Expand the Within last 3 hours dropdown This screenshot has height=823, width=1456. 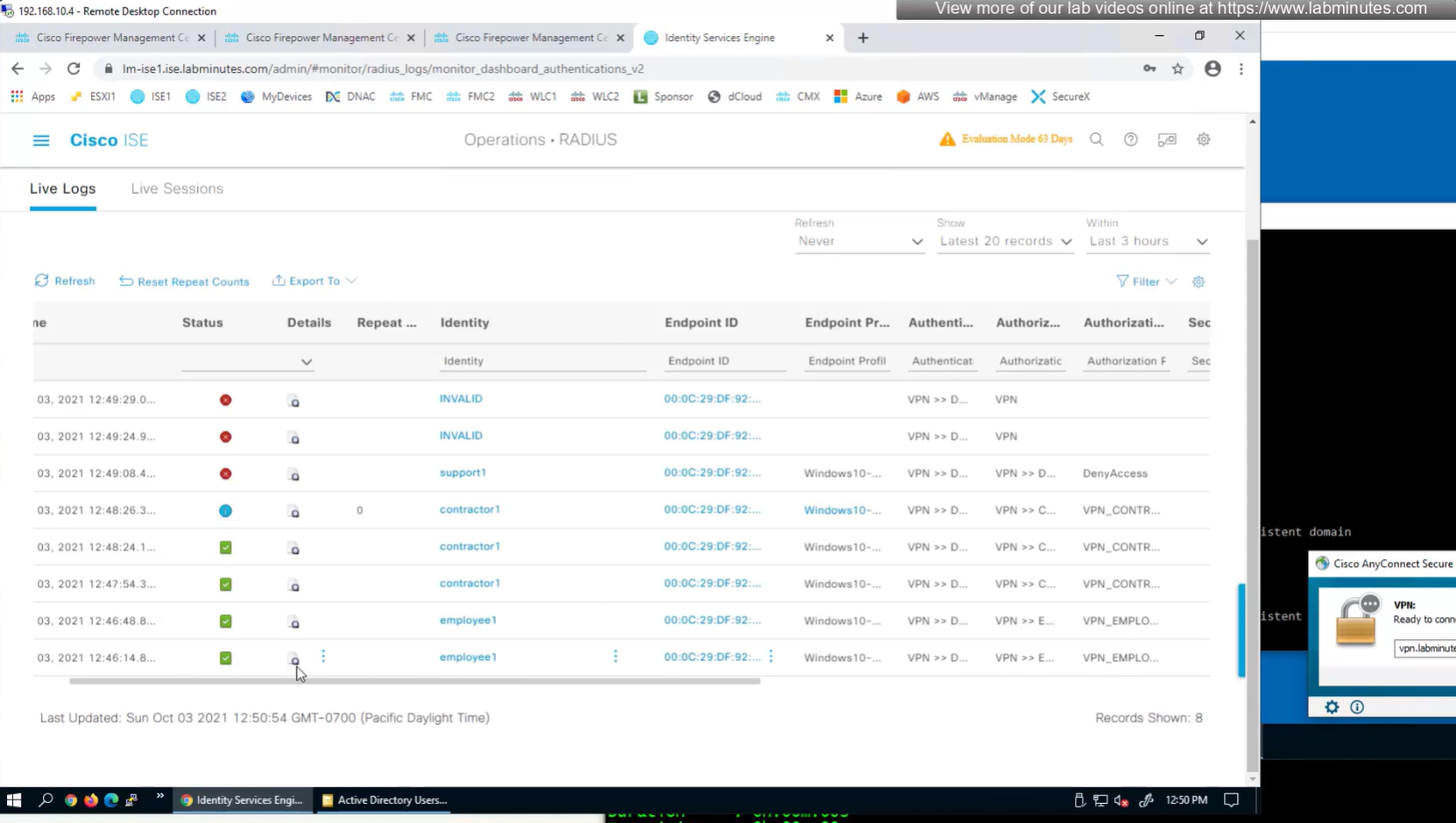tap(1148, 242)
